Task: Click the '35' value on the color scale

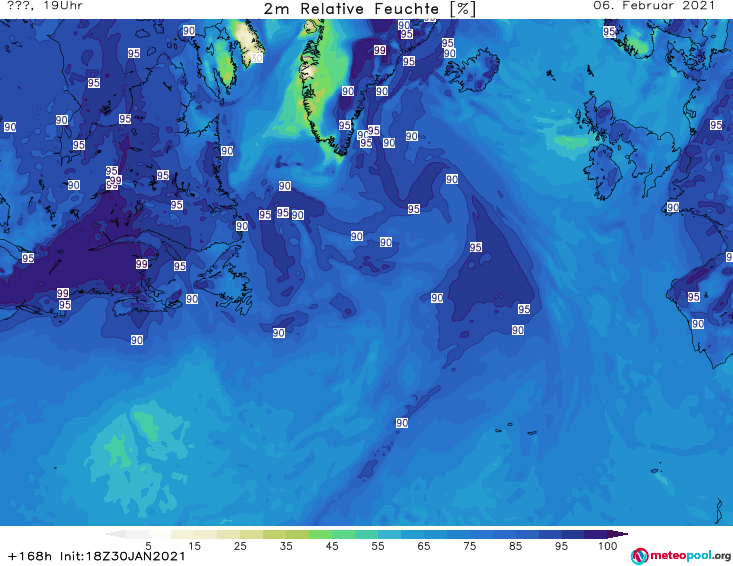Action: coord(286,546)
